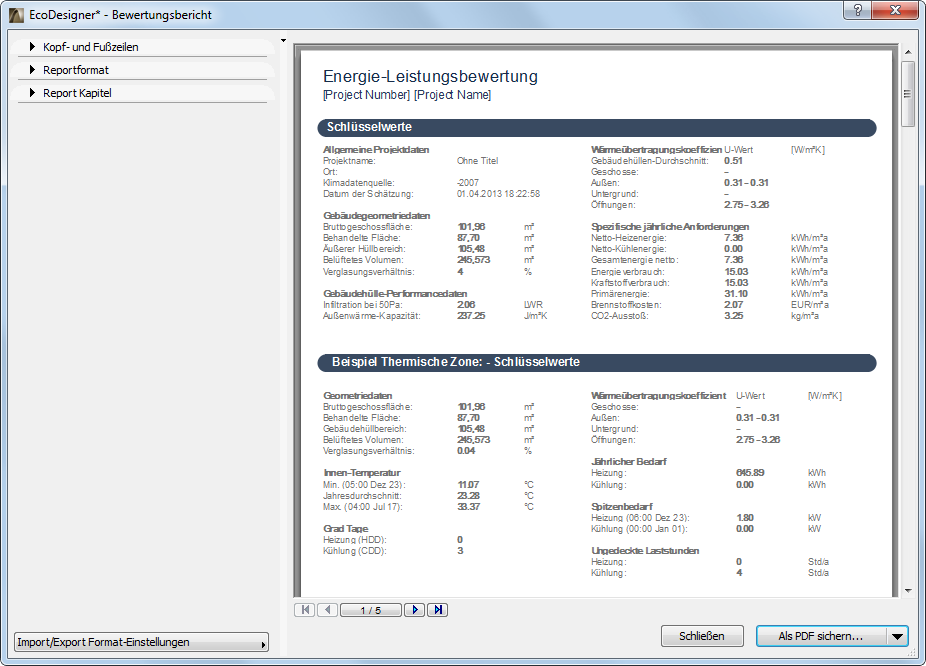Open the Als PDF sichern dropdown arrow

(897, 636)
